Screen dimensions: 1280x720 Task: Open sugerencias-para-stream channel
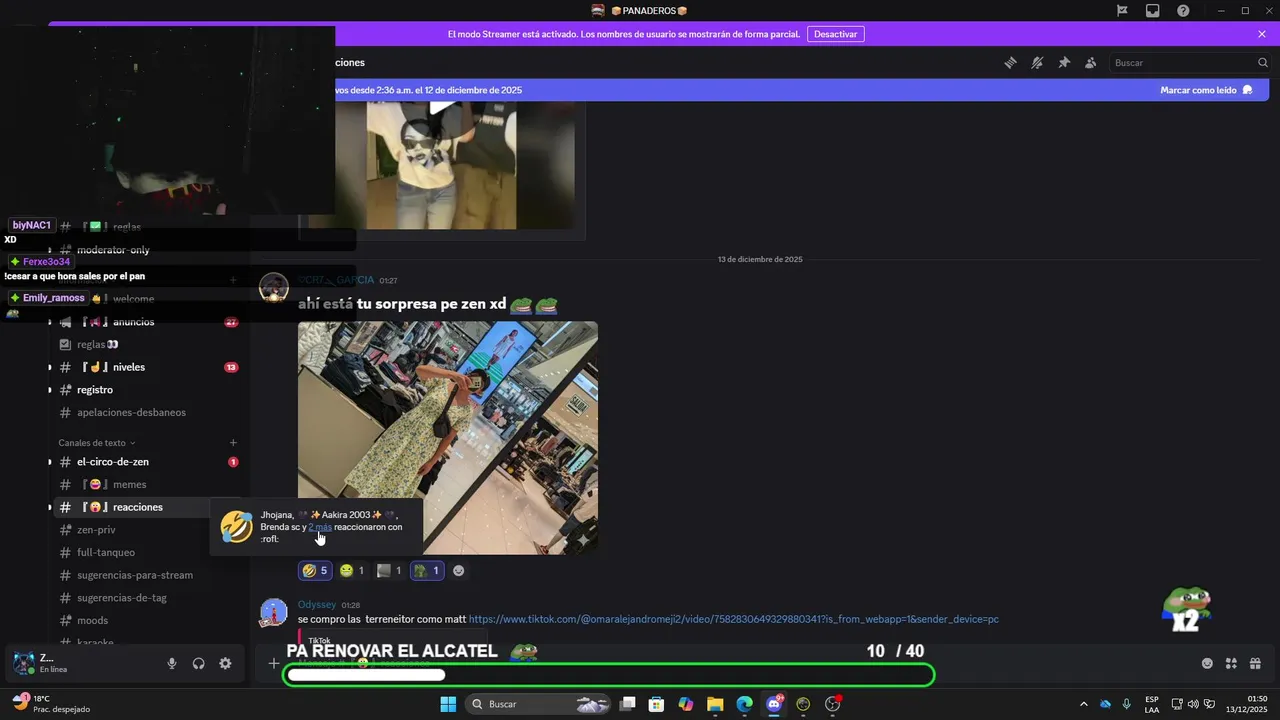[x=146, y=575]
